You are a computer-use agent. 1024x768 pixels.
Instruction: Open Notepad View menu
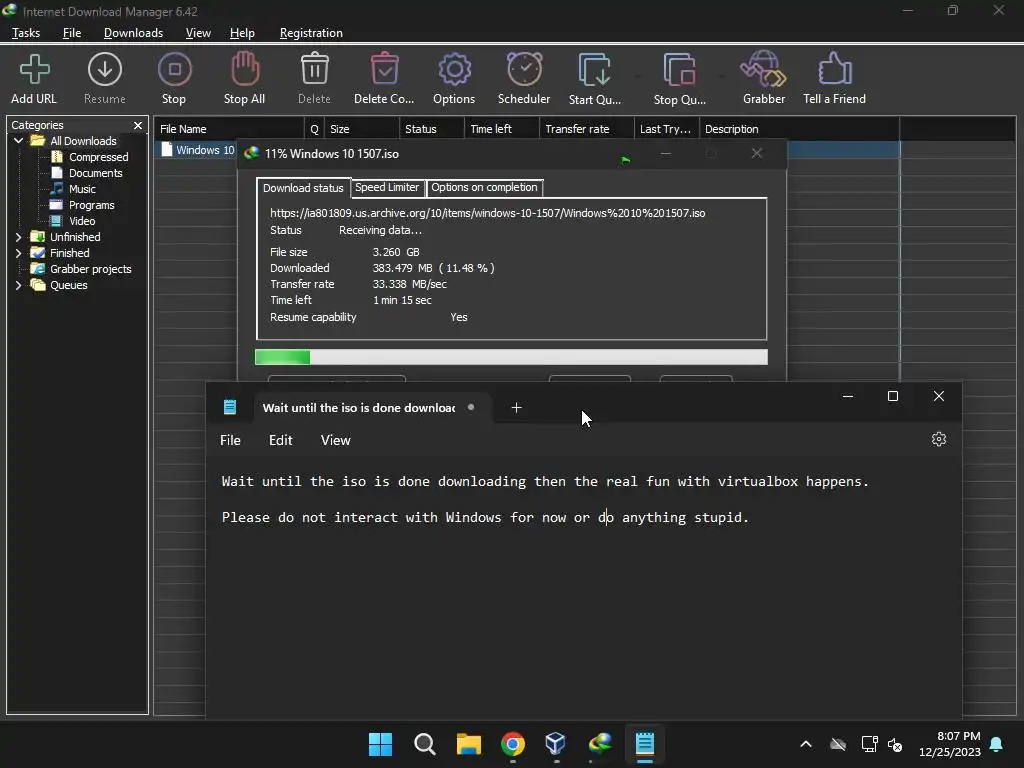[336, 440]
